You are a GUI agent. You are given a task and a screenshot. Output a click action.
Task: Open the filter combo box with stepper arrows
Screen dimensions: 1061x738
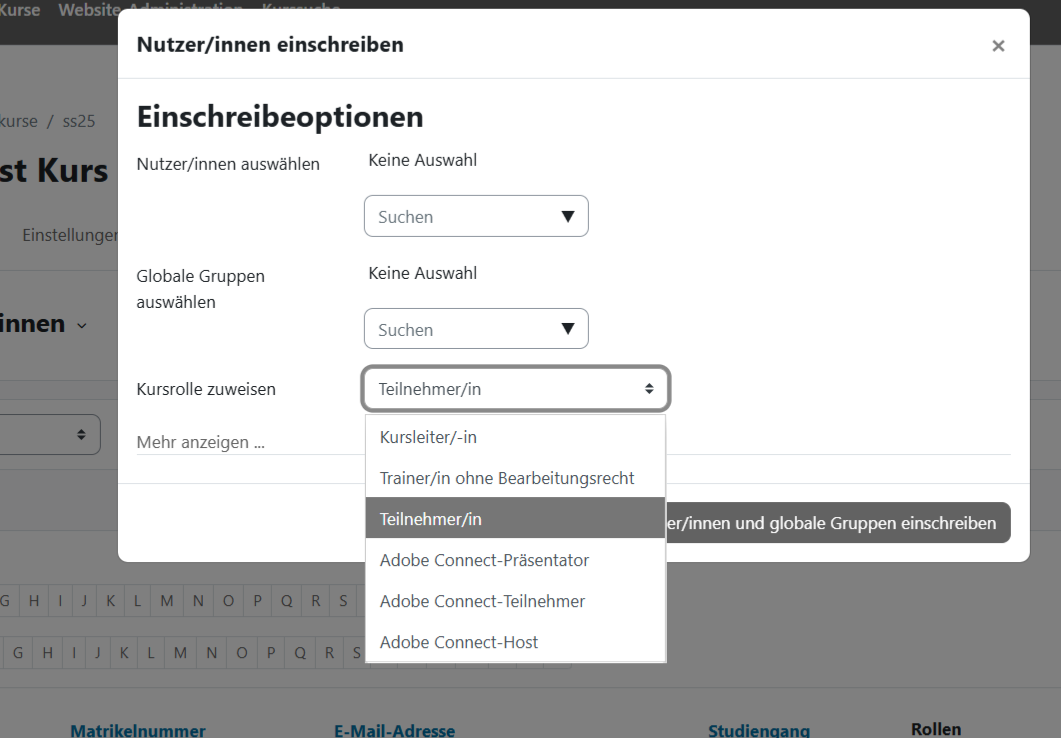click(x=50, y=434)
